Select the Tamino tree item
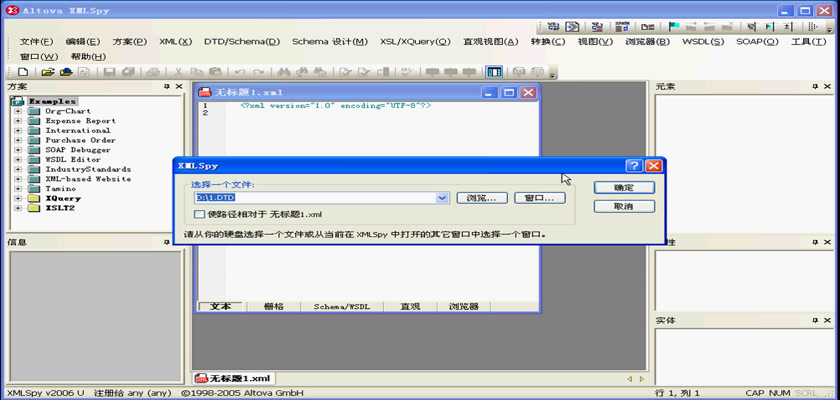Screen dimensions: 840x400 coord(61,188)
